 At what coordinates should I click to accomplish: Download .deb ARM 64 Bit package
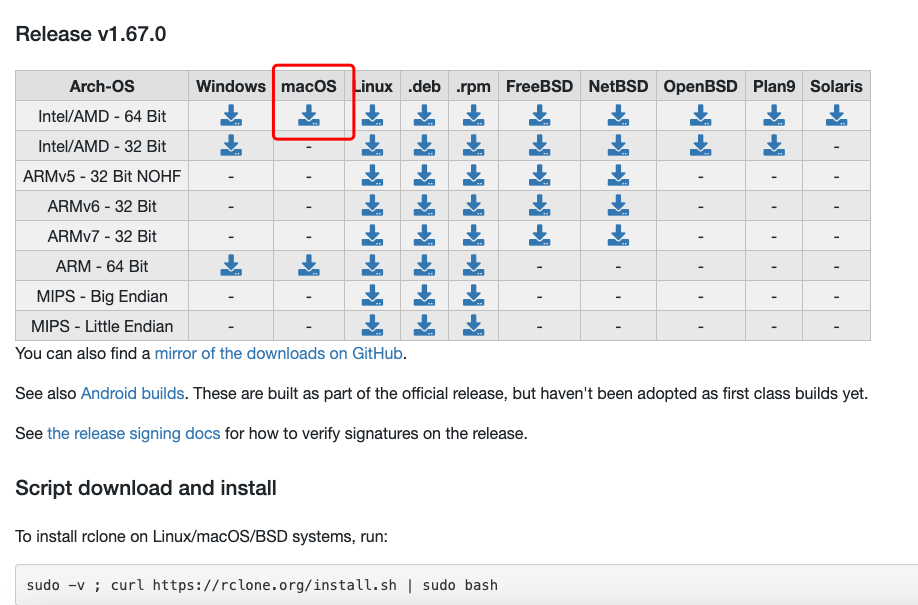424,265
